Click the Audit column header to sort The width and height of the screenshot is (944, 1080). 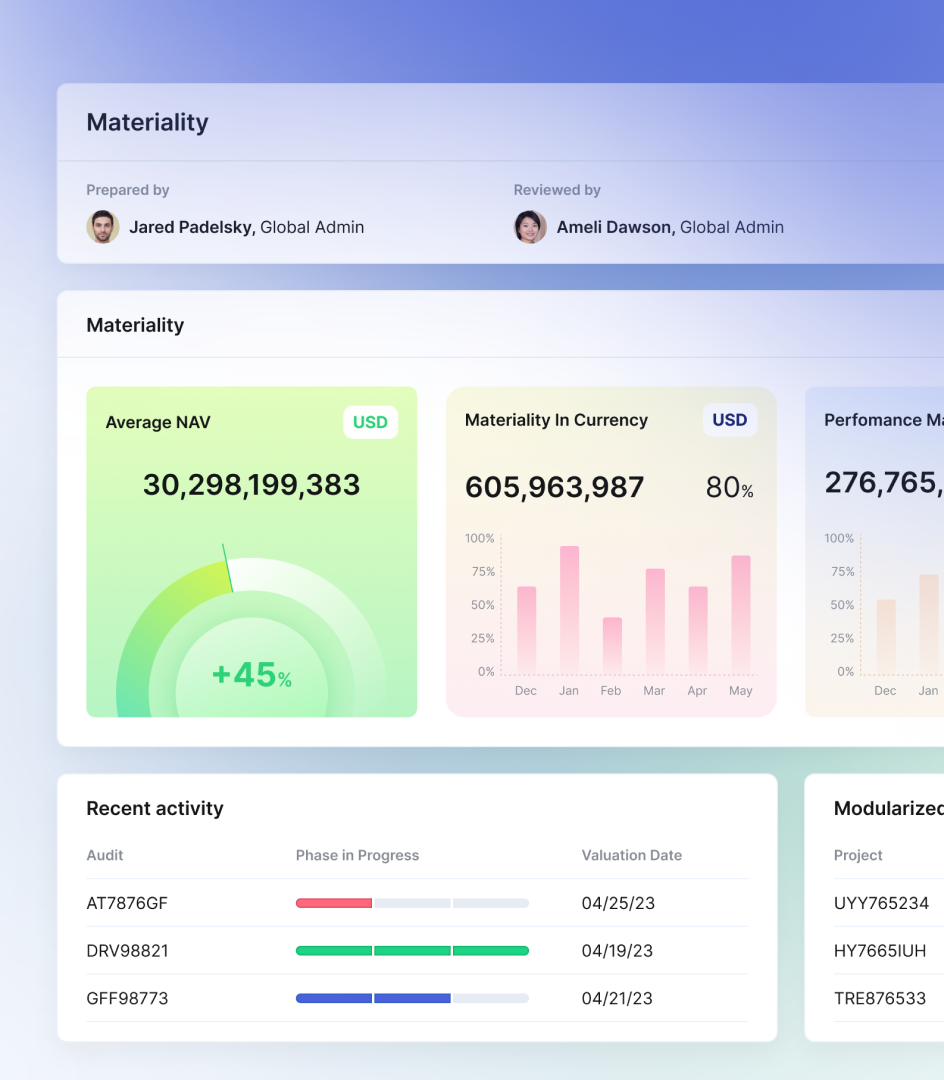[x=104, y=855]
